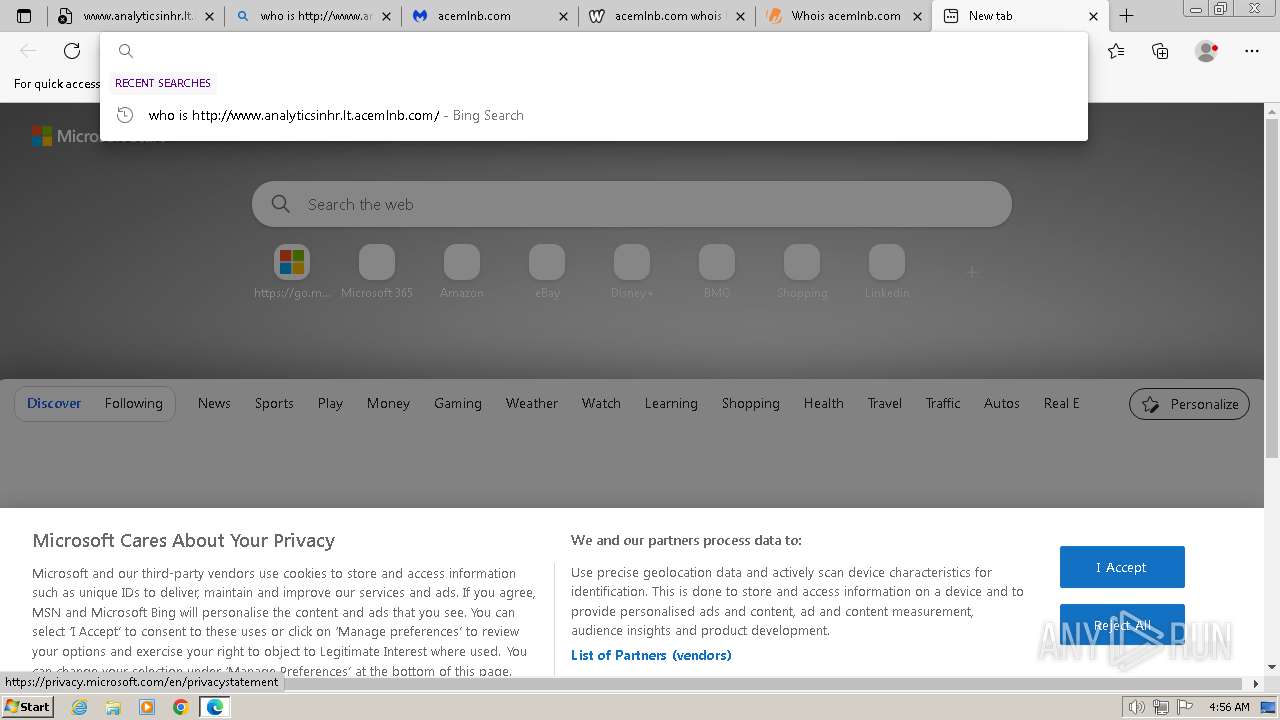
Task: Select recent search 'who is http://www.analyticsinhr.lt.acemlnb.com/'
Action: (x=593, y=115)
